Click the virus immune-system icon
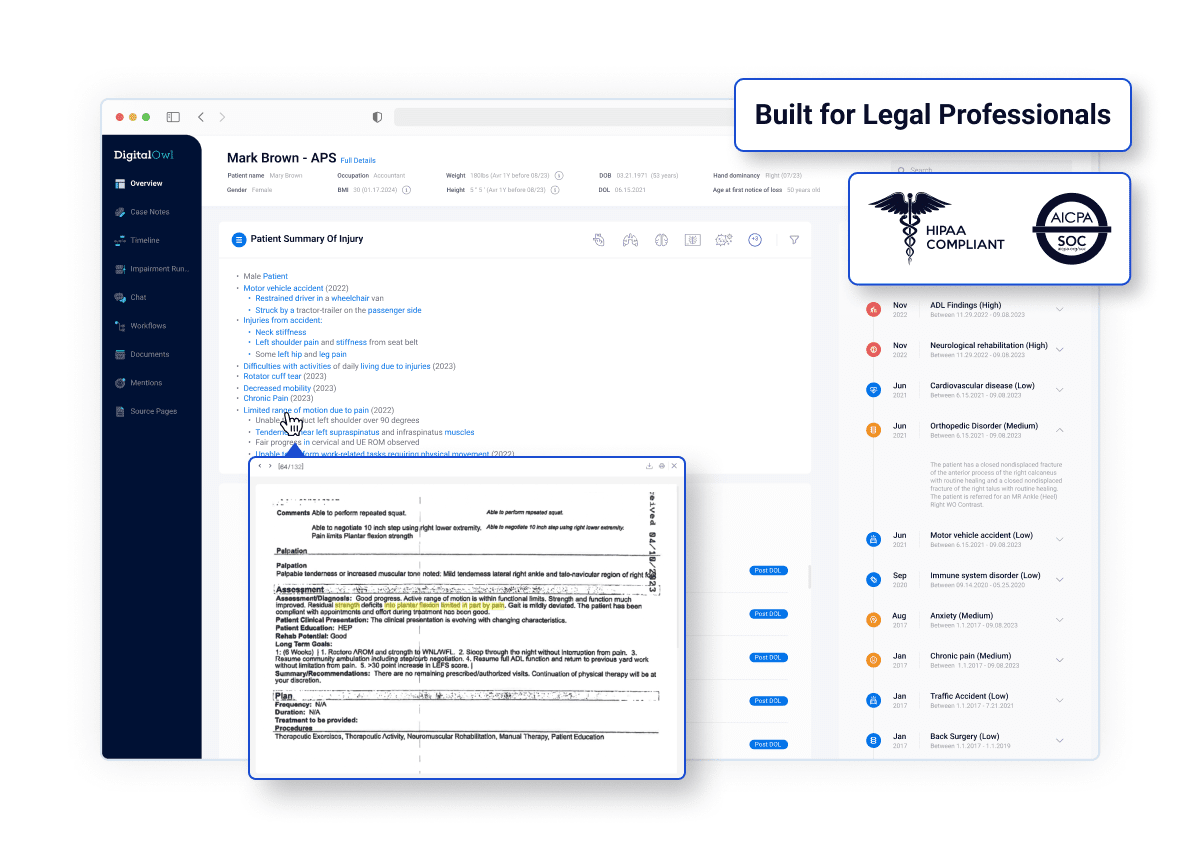This screenshot has width=1200, height=860. coord(724,240)
